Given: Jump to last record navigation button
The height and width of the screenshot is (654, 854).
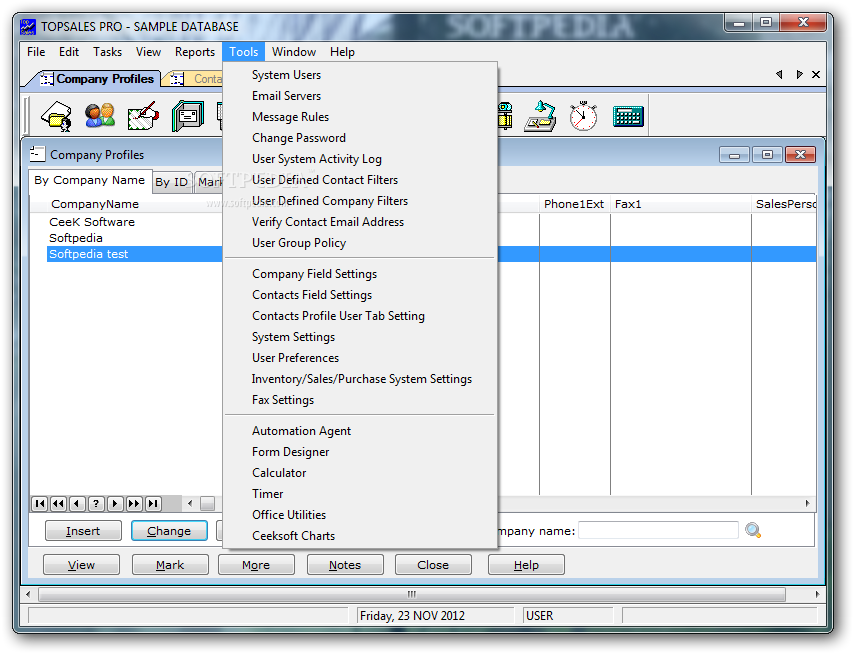Looking at the screenshot, I should 153,504.
